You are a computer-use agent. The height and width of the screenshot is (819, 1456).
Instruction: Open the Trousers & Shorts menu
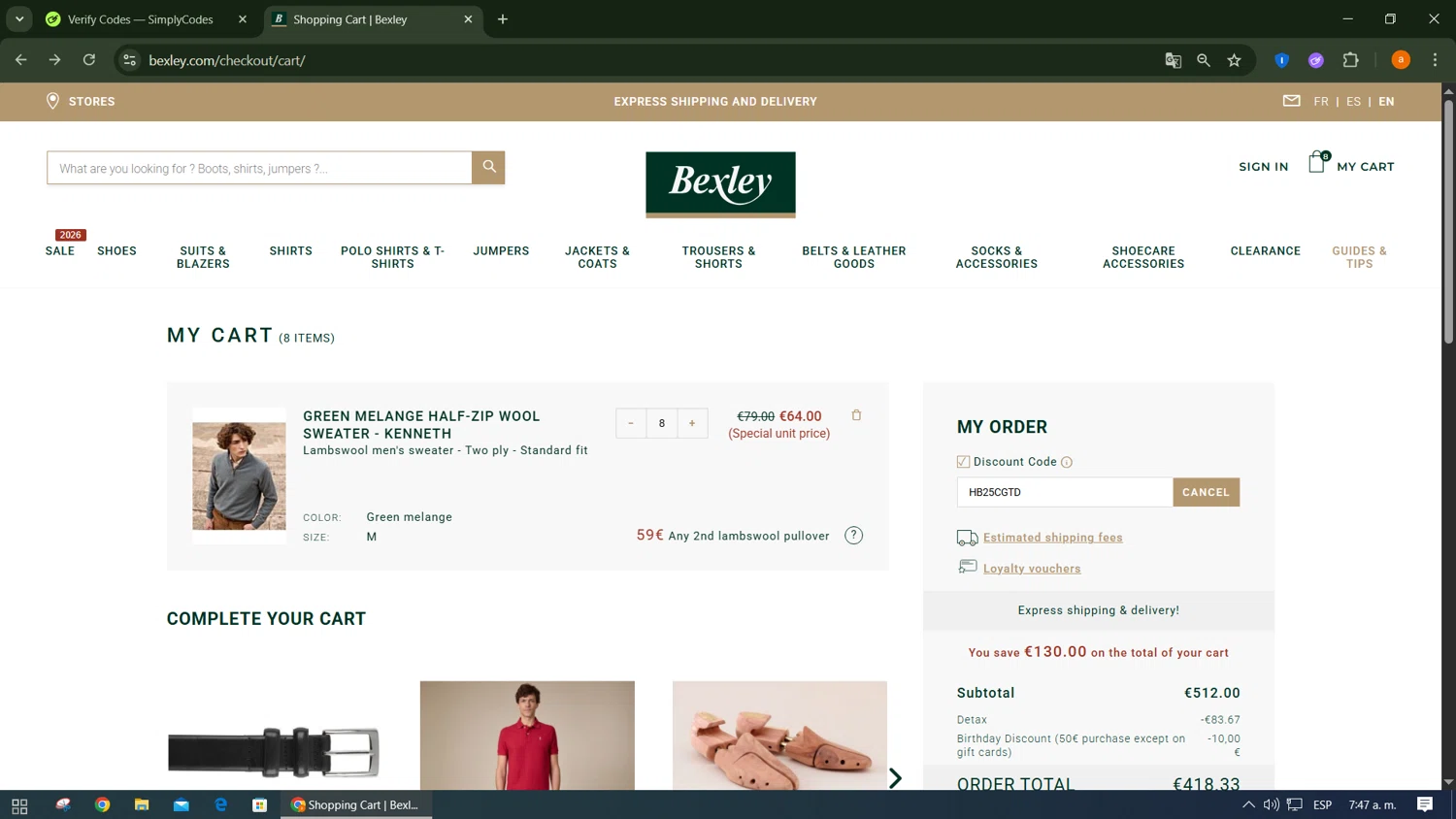(718, 257)
